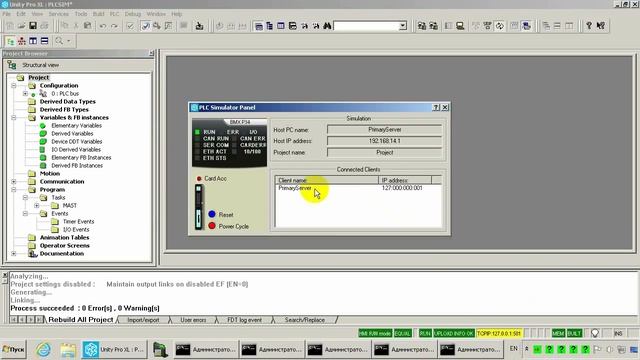Select PrimaryServer row in Connected Clients

click(358, 188)
